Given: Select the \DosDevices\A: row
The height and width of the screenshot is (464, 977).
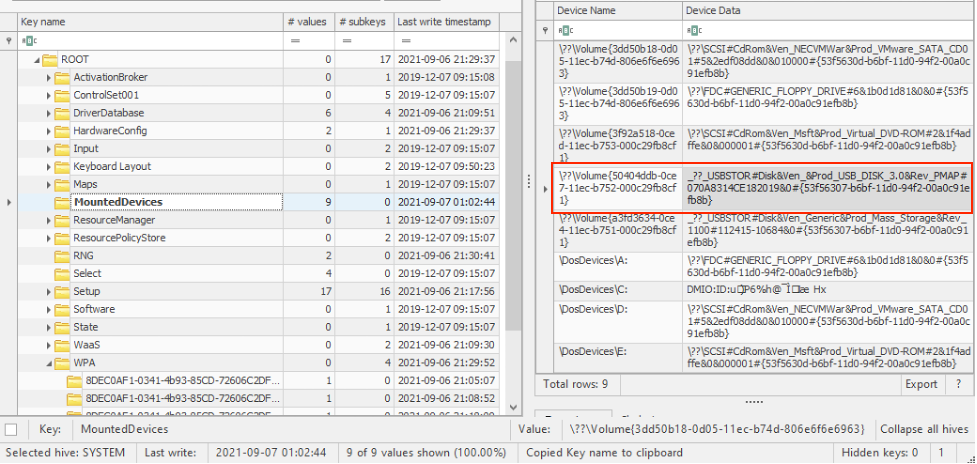Looking at the screenshot, I should [x=762, y=267].
